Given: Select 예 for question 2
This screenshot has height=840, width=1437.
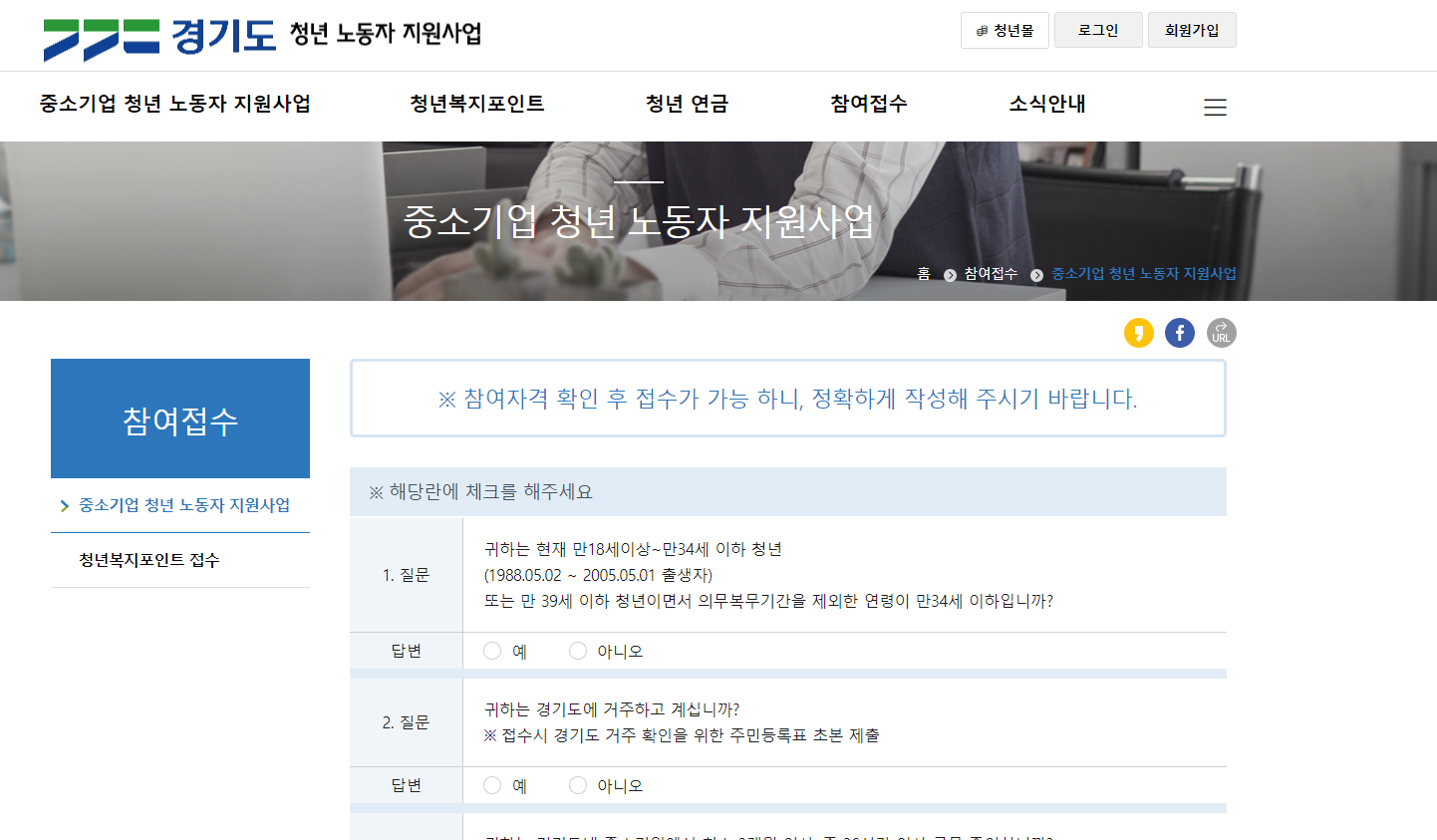Looking at the screenshot, I should (x=491, y=784).
